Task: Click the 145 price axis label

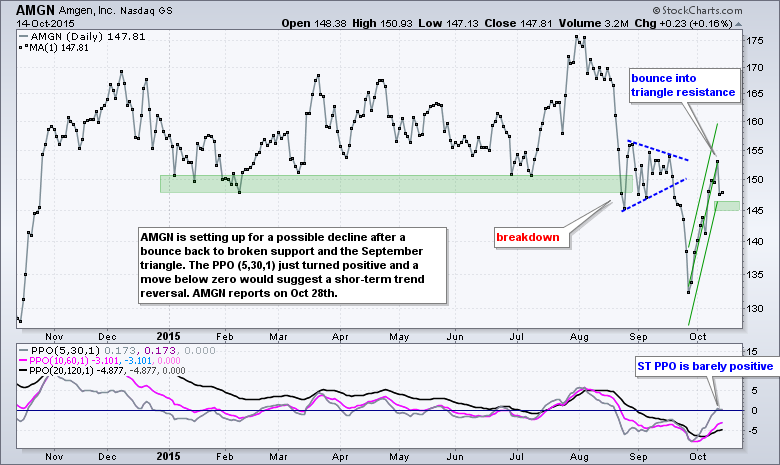Action: [x=755, y=210]
